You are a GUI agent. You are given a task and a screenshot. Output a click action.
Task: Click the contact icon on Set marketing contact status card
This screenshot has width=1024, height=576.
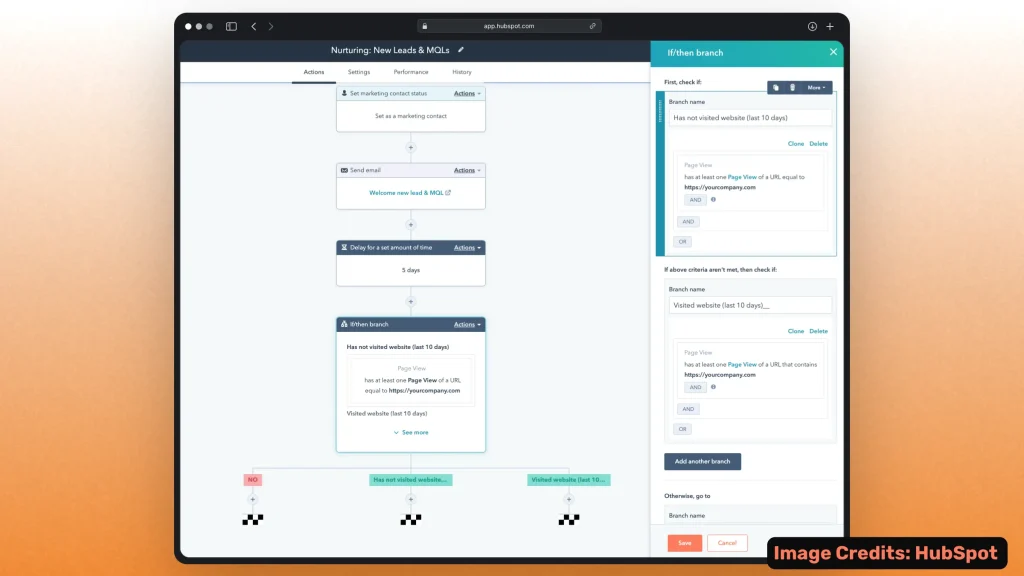tap(344, 93)
